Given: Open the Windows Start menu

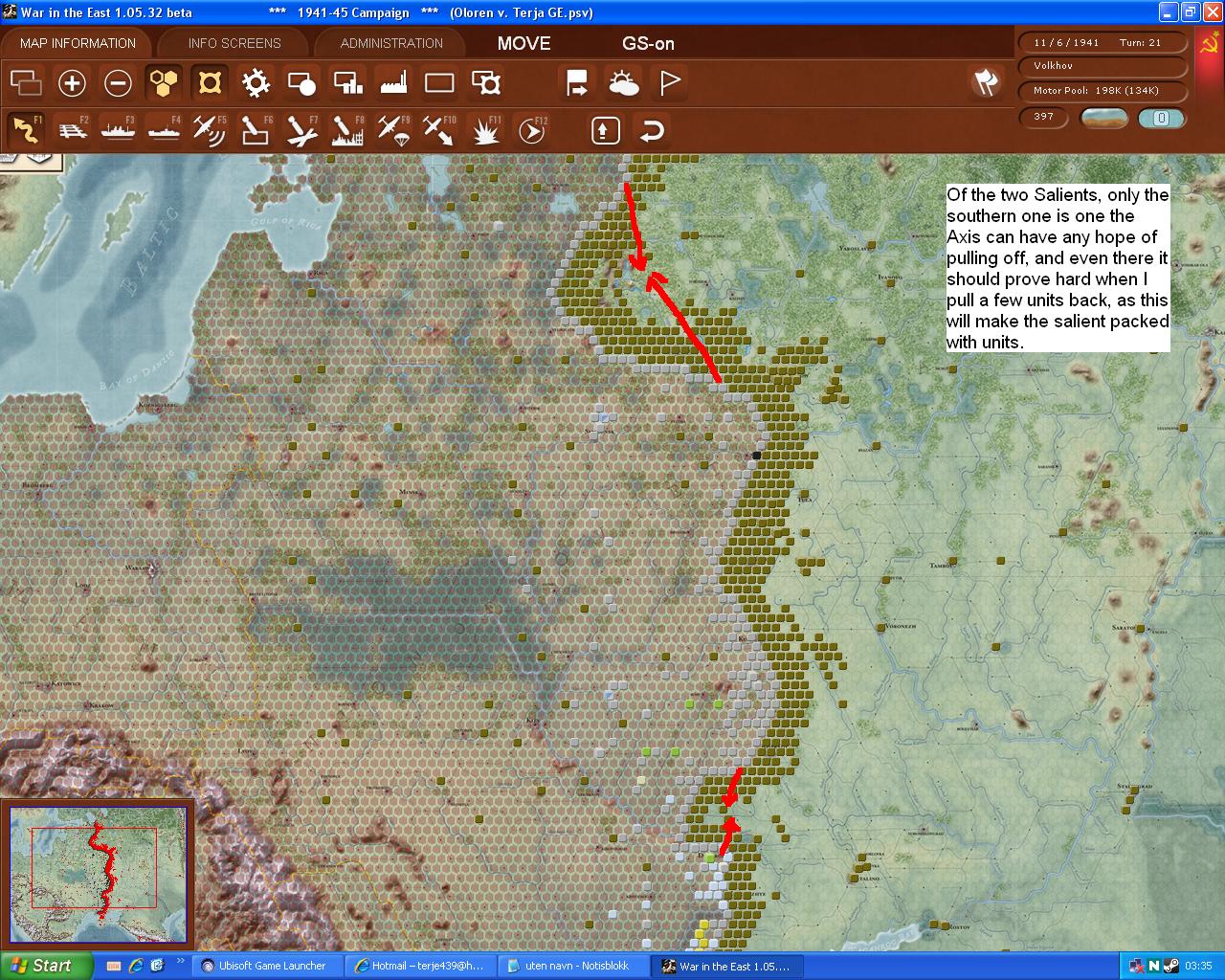Looking at the screenshot, I should 46,966.
